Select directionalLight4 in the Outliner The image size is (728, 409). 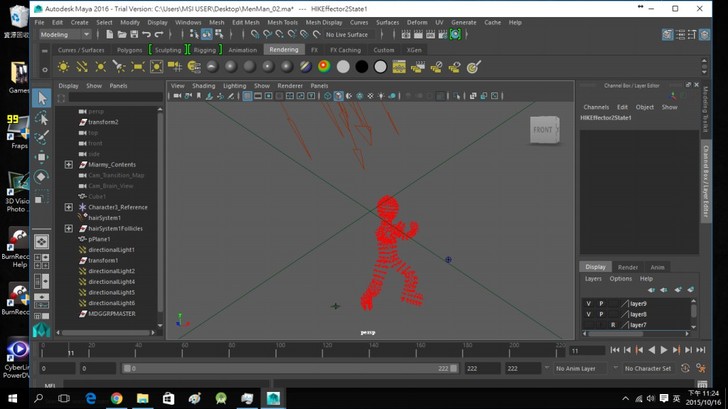coord(111,281)
